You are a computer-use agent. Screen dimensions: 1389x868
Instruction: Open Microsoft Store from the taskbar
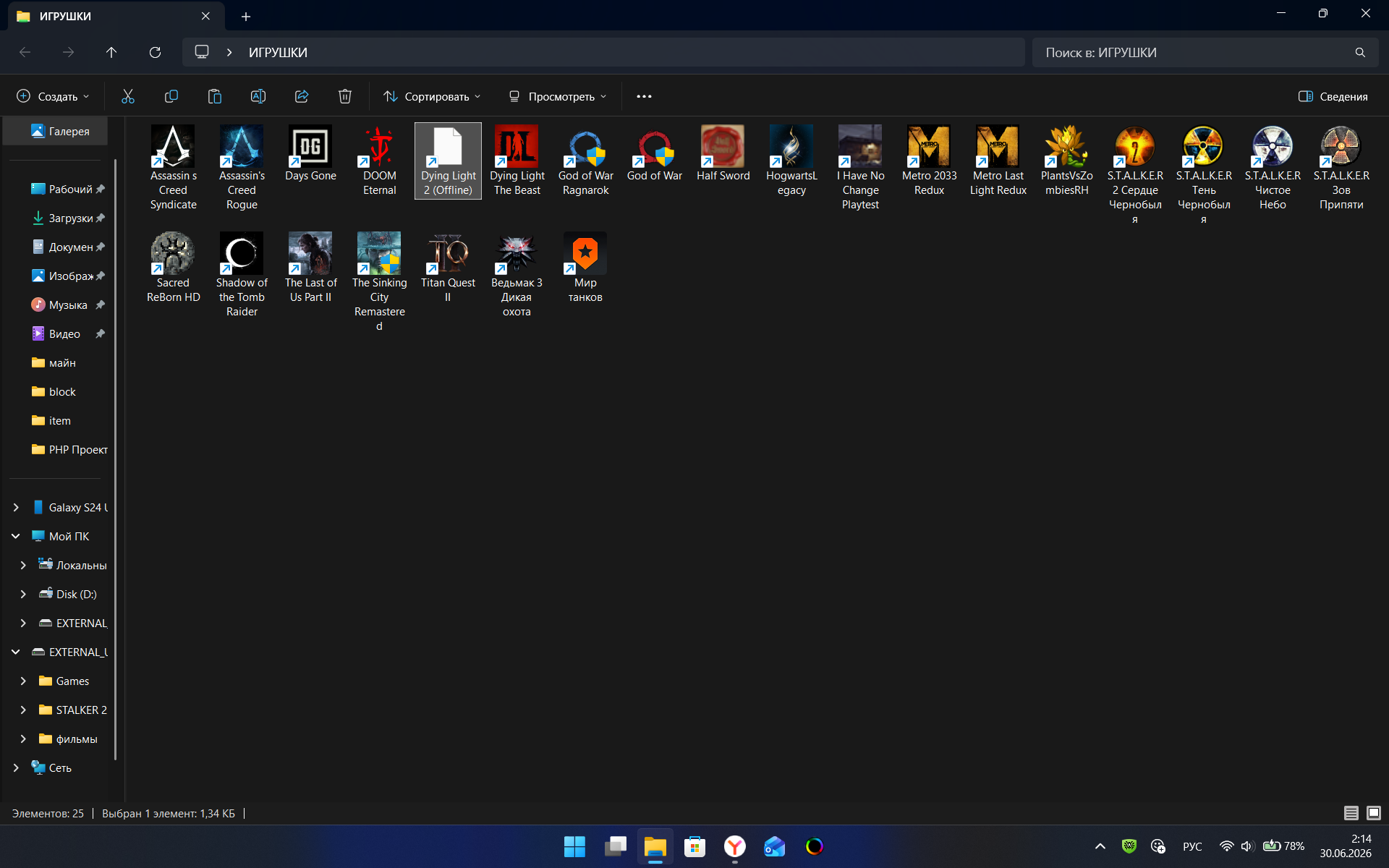695,846
